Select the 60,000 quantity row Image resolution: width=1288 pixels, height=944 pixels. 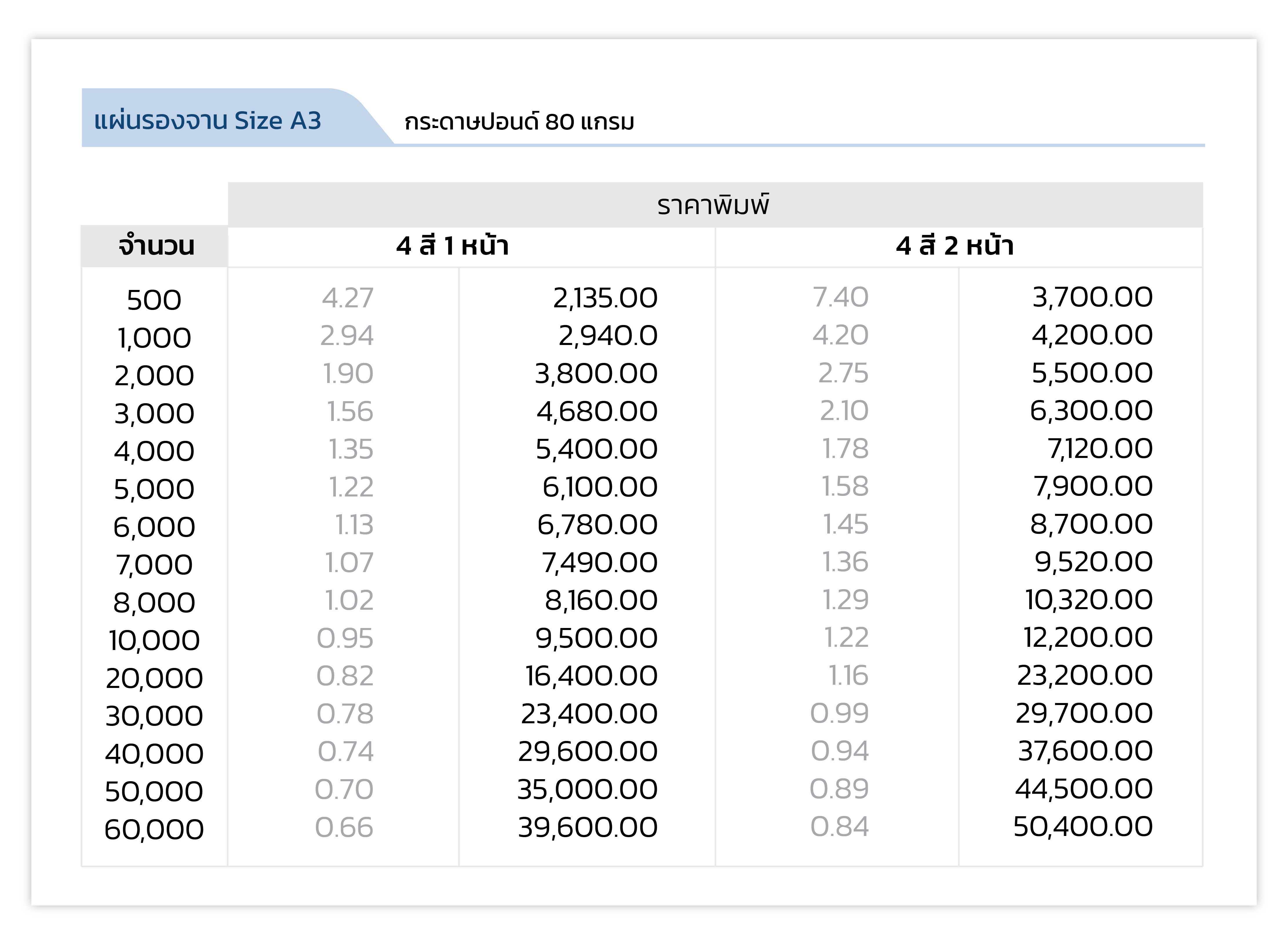tap(154, 829)
